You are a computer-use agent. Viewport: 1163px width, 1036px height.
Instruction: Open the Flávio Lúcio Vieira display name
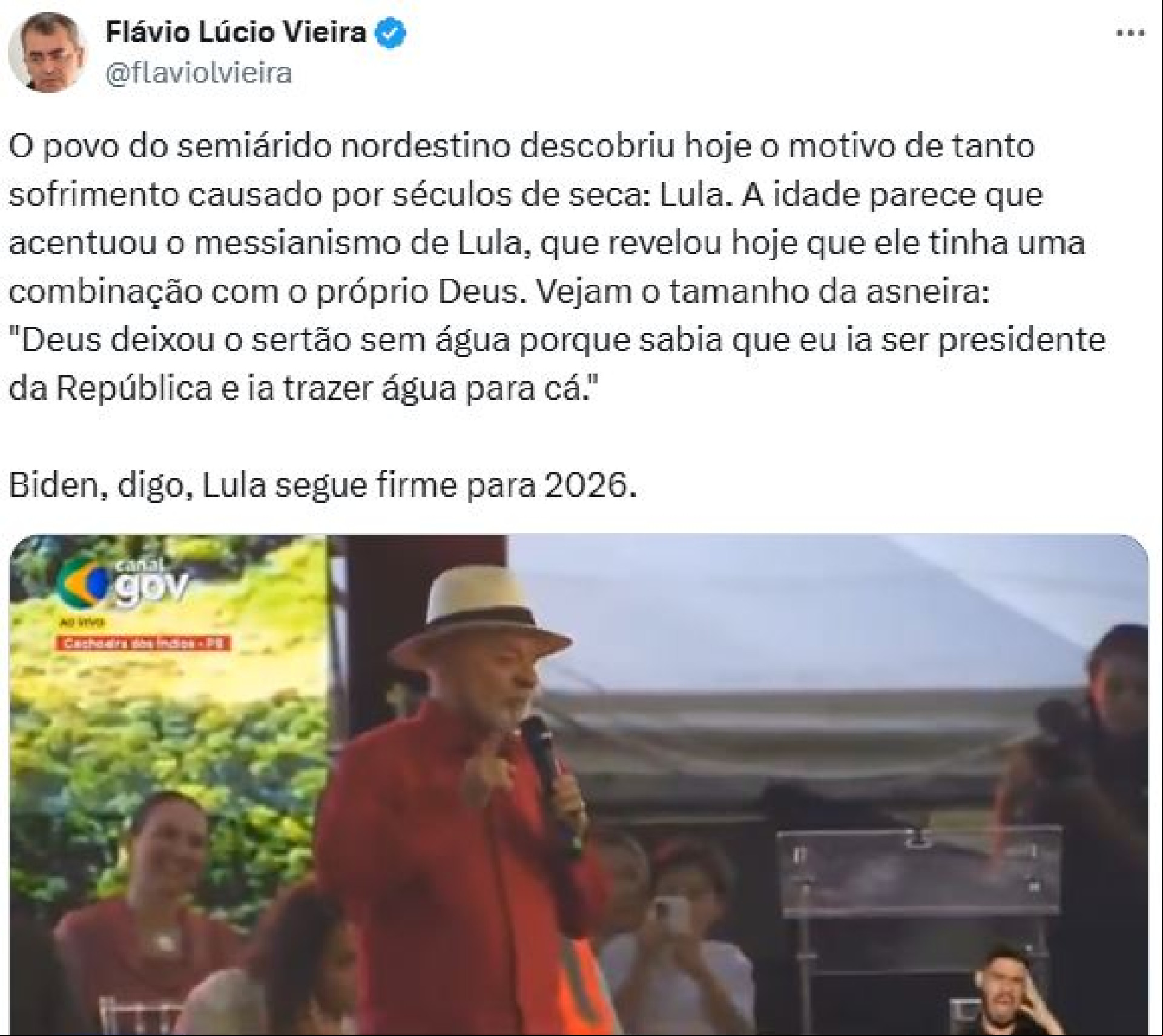click(236, 33)
